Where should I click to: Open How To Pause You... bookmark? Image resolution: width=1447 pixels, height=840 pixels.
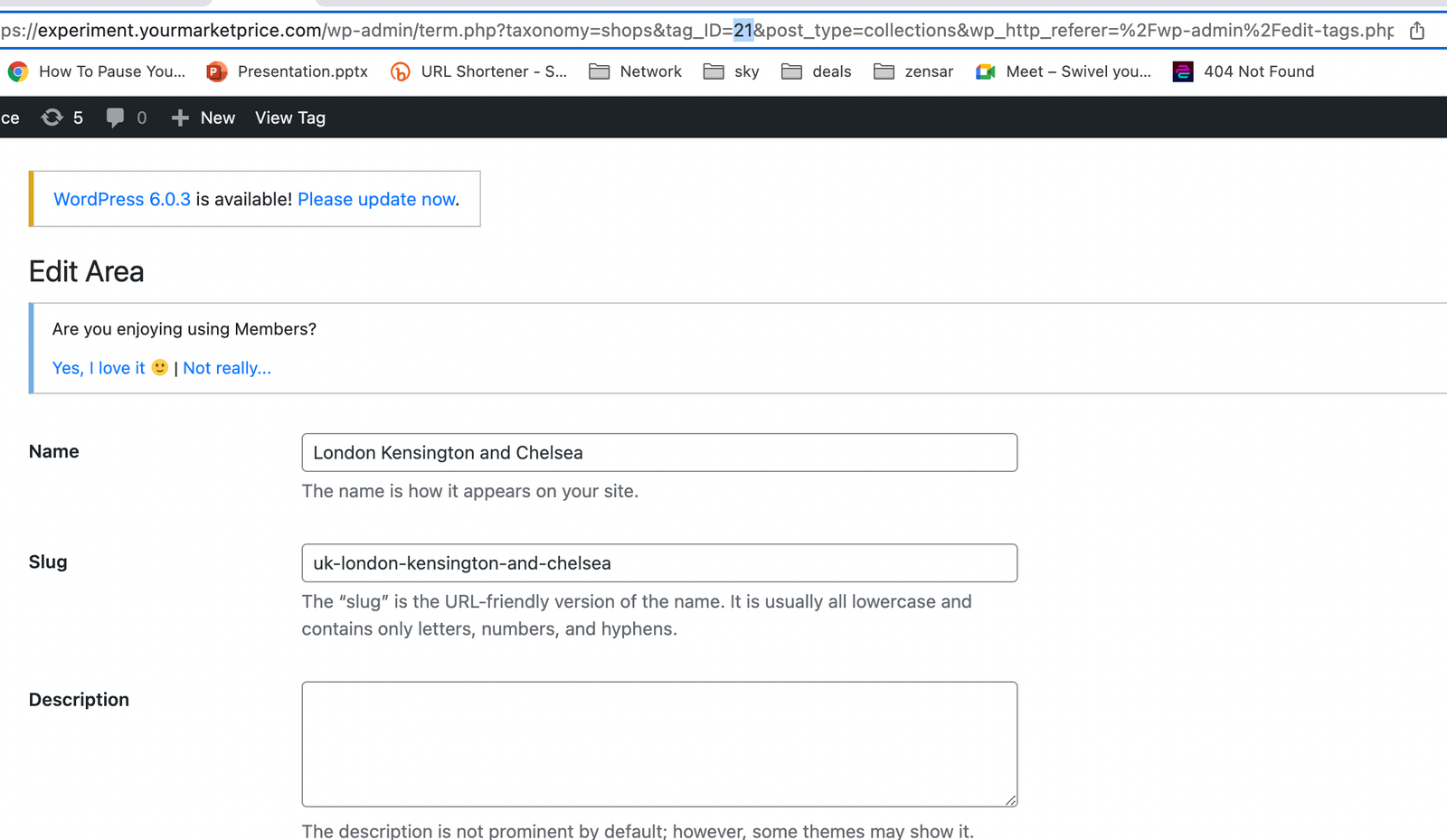tap(97, 71)
